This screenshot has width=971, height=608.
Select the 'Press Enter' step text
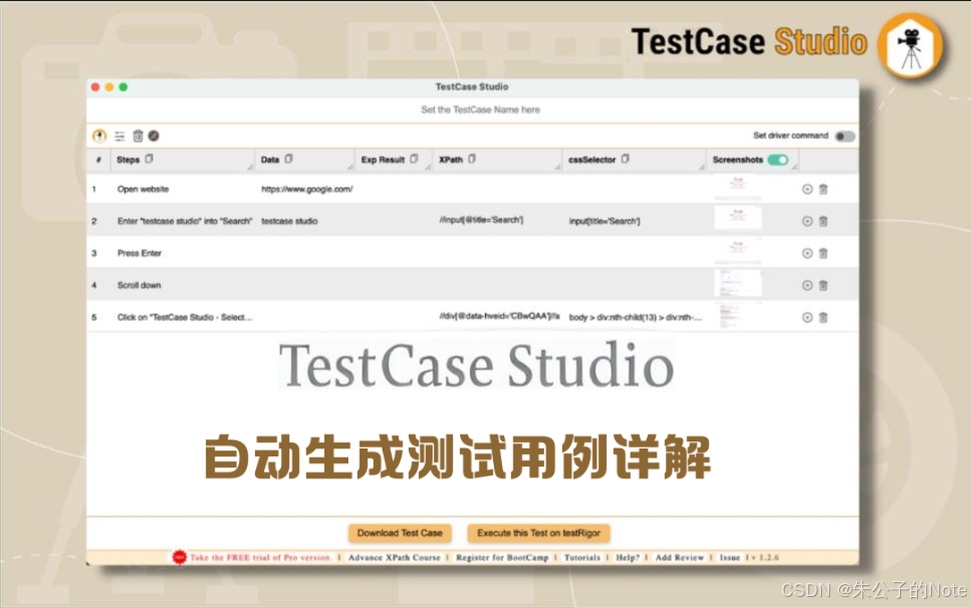click(139, 253)
